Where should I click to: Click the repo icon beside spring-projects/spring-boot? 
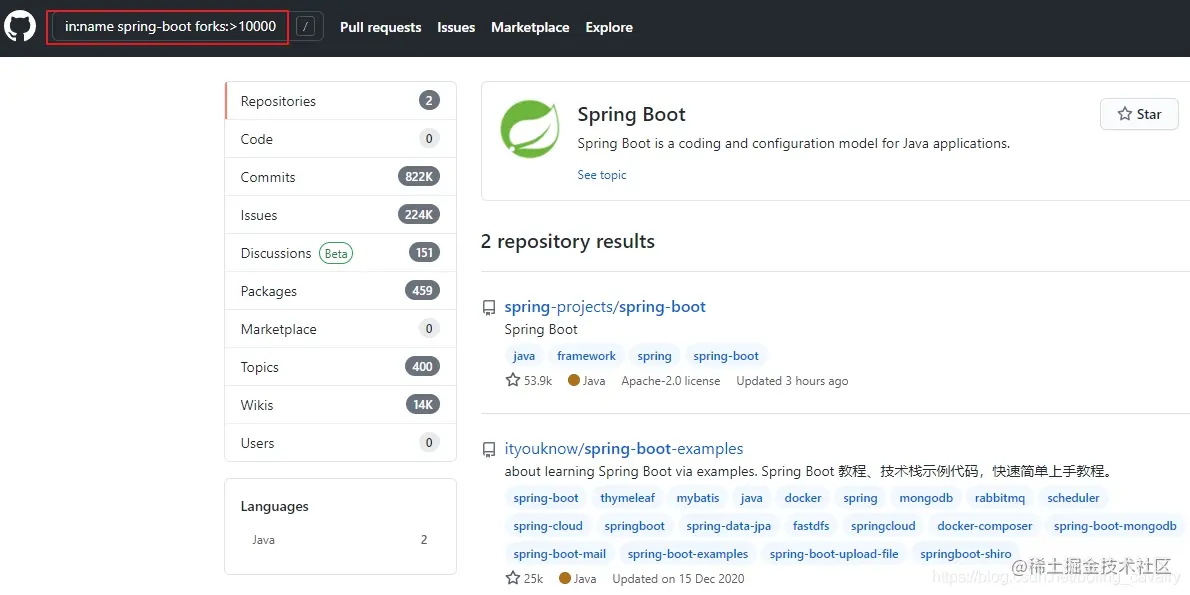pyautogui.click(x=490, y=307)
